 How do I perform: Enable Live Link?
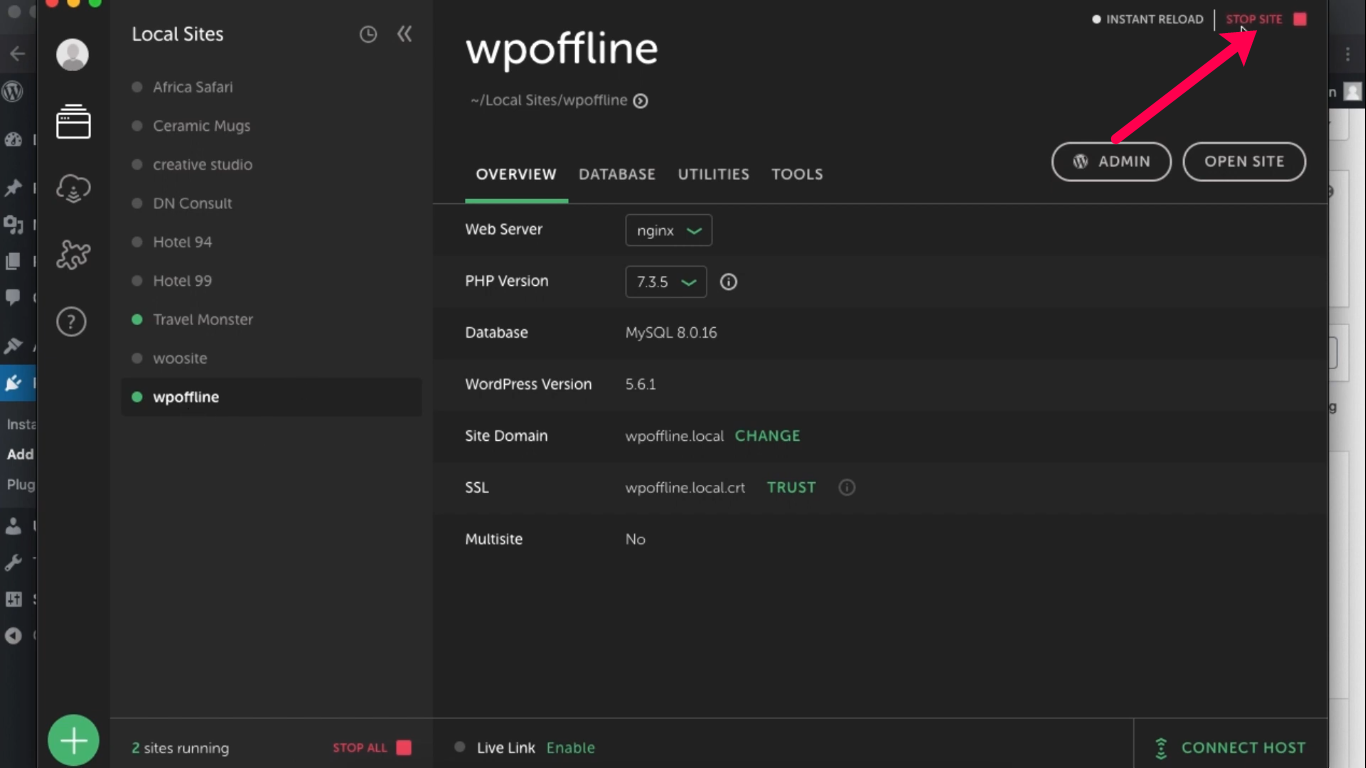click(570, 748)
